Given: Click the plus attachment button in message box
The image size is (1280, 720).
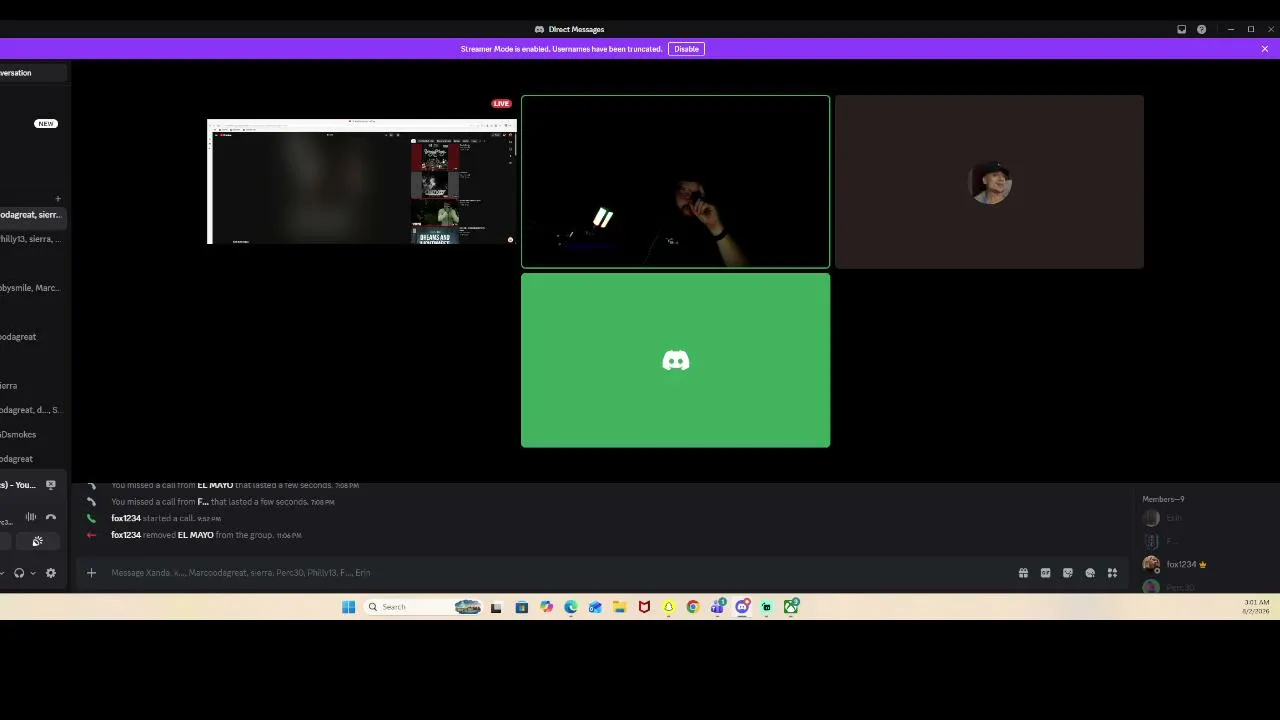Looking at the screenshot, I should point(91,573).
